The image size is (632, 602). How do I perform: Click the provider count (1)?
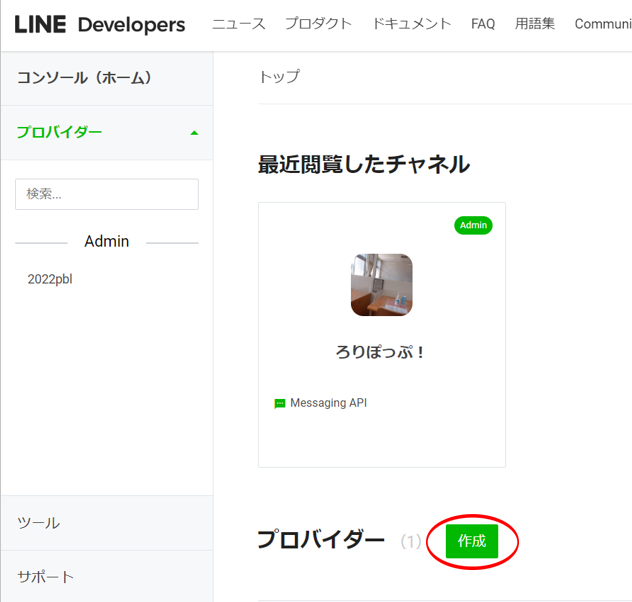(x=411, y=542)
